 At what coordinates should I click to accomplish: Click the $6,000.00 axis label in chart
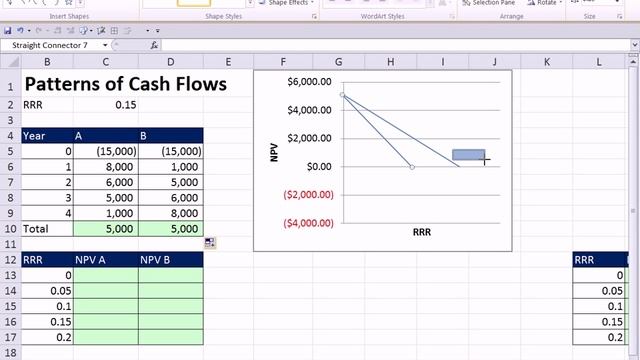pos(309,82)
